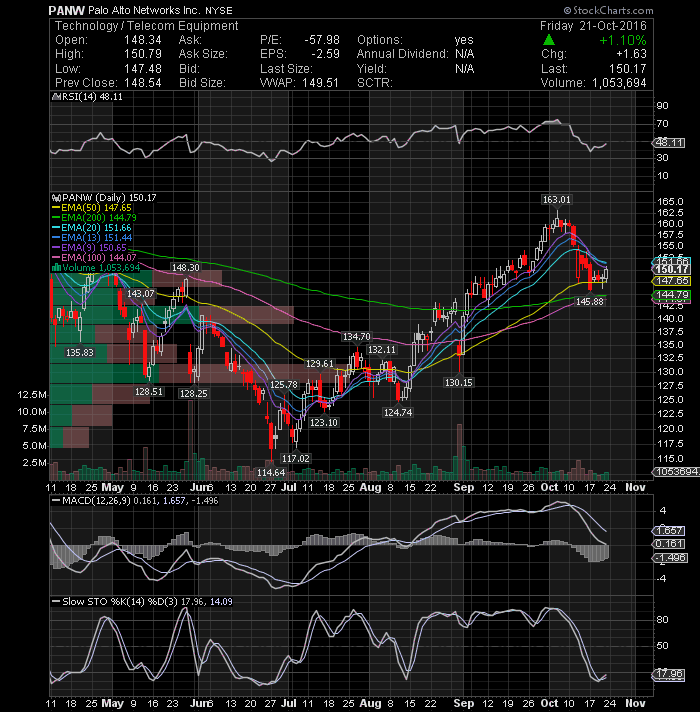Viewport: 700px width, 712px height.
Task: Click the RSI(14) 48.11 indicator label
Action: click(92, 97)
